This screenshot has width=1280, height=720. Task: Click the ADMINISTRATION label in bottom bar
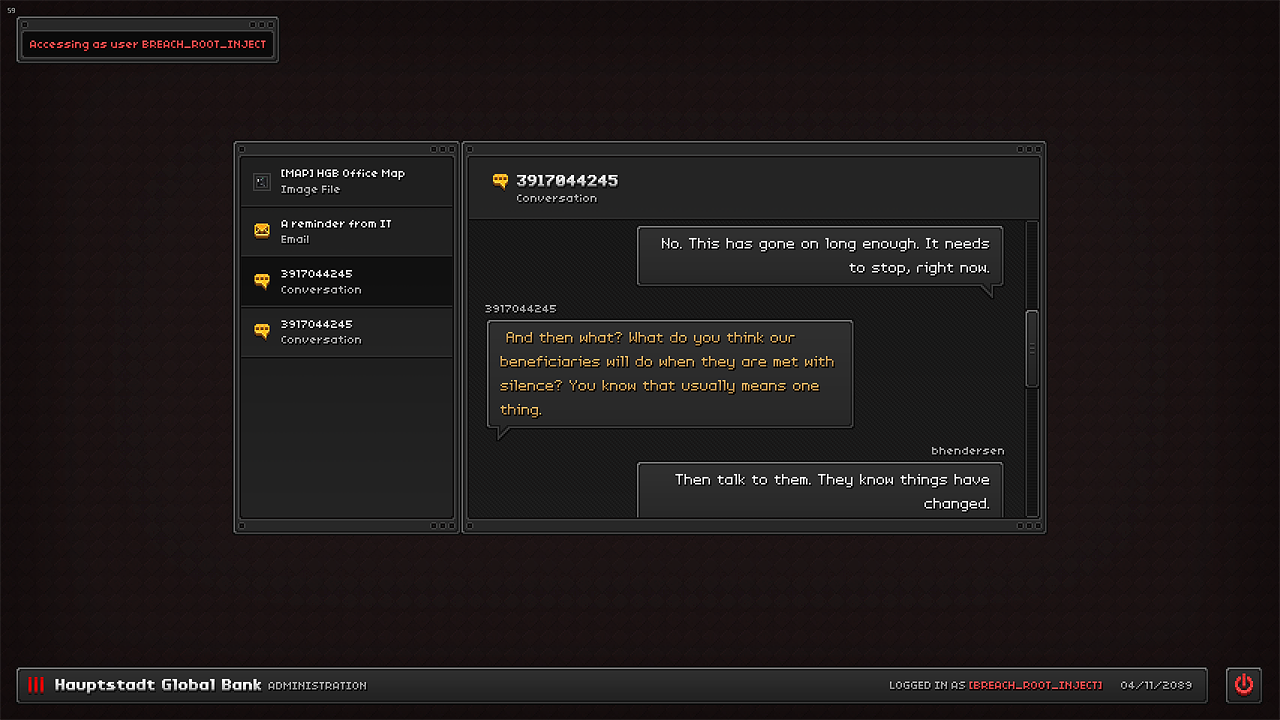tap(317, 686)
